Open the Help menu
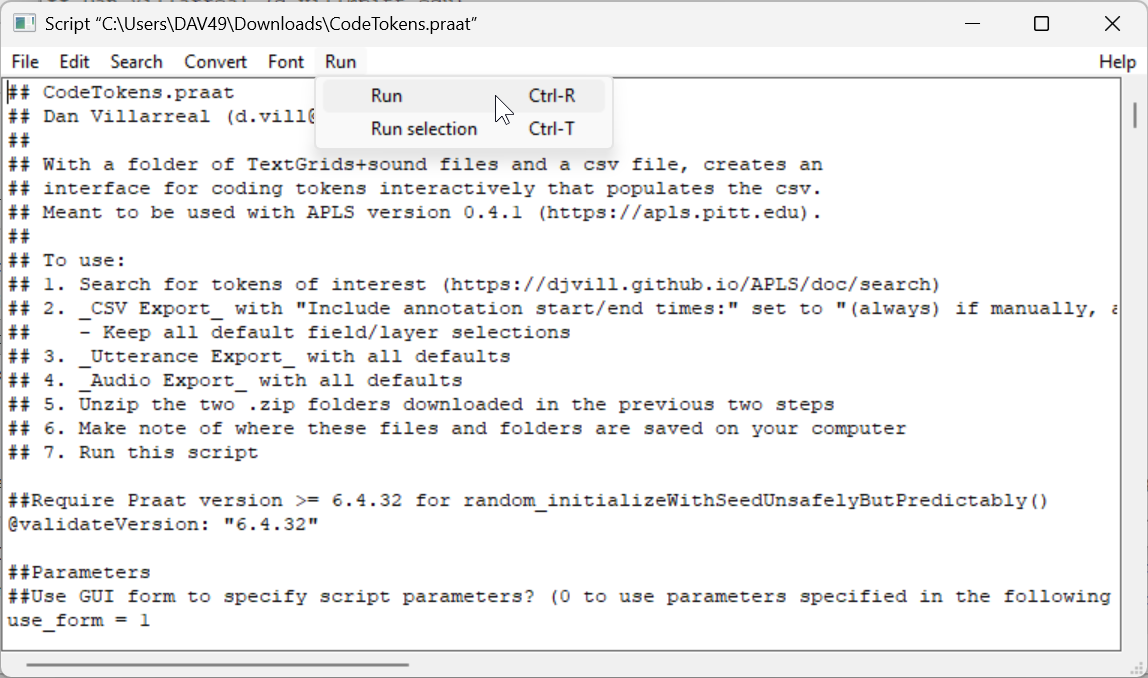 1117,62
